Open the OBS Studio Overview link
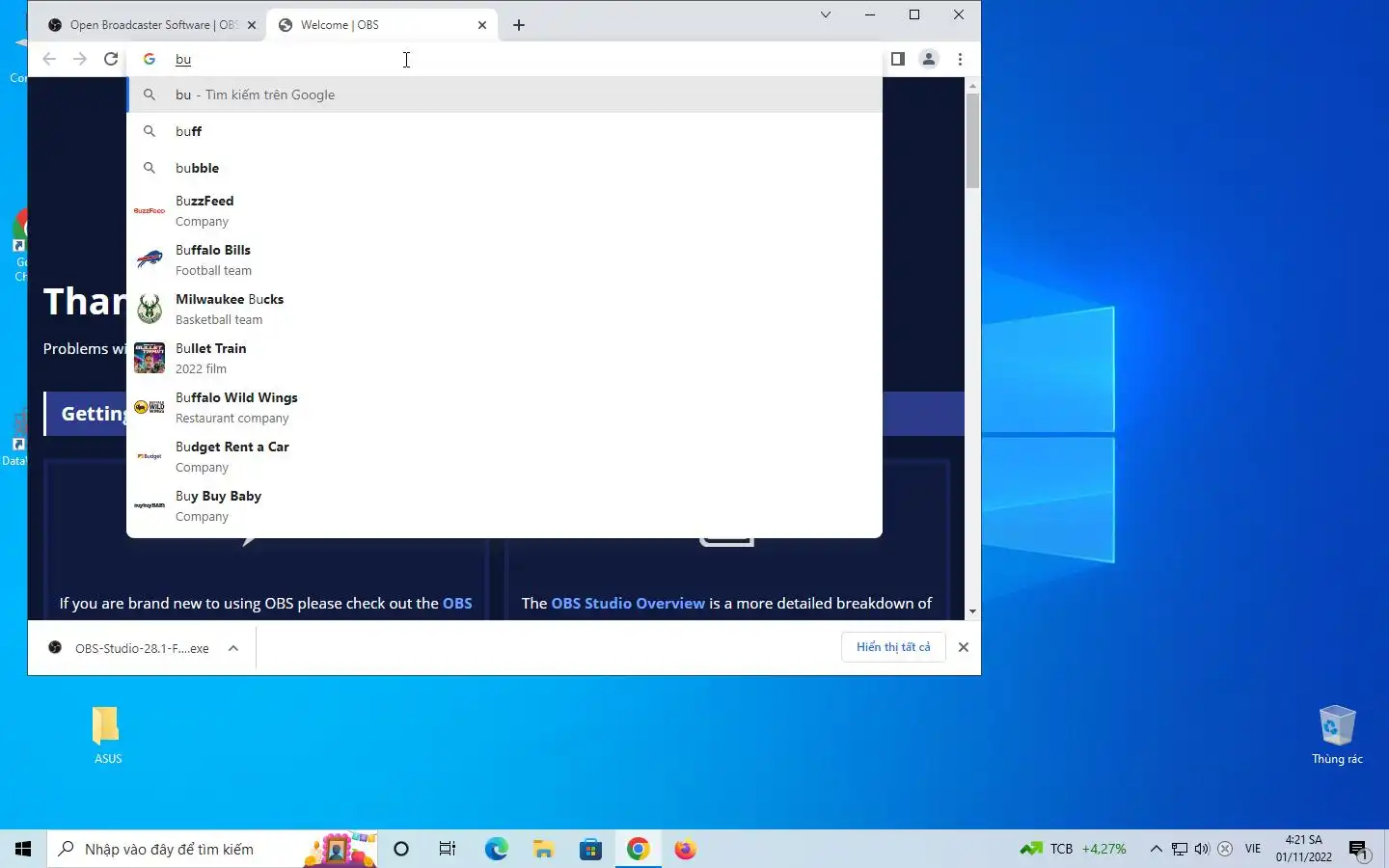Viewport: 1389px width, 868px height. (628, 604)
